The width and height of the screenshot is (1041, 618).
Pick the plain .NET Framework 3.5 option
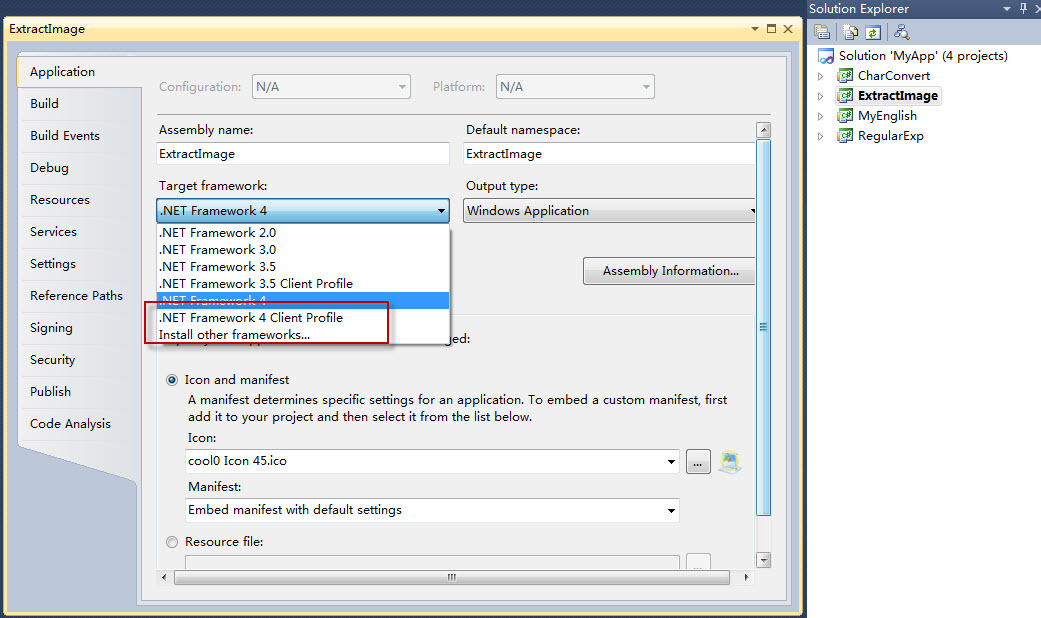pyautogui.click(x=303, y=267)
